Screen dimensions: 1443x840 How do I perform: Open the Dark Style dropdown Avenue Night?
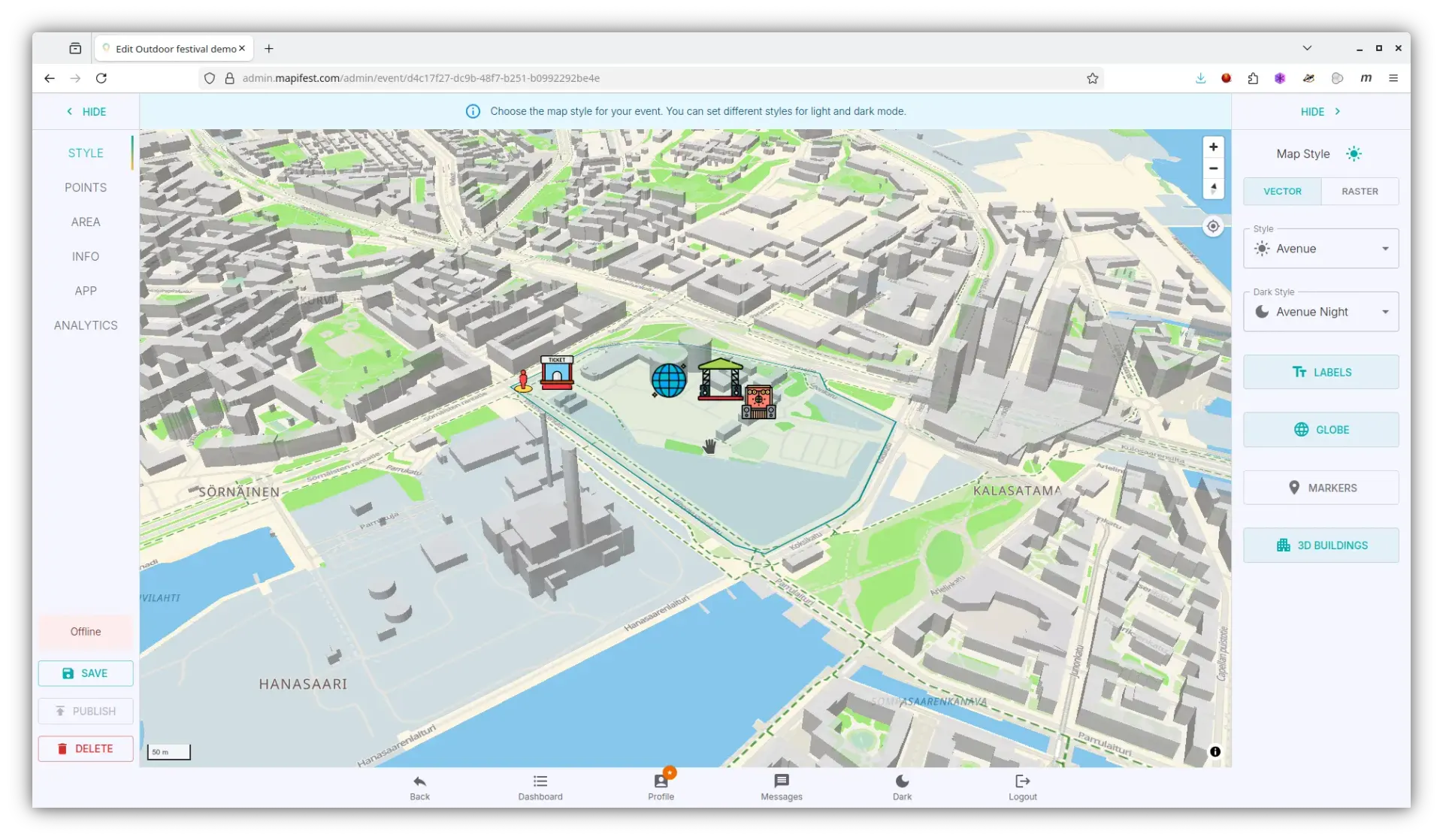click(1320, 312)
